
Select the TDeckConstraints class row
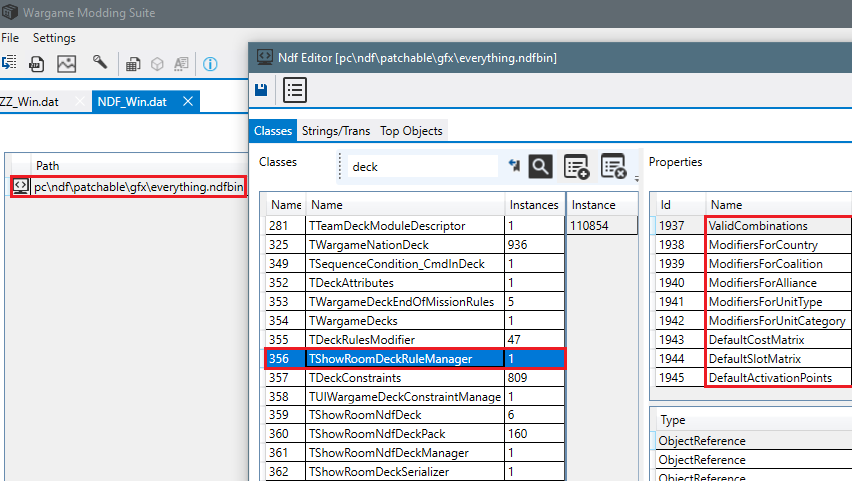(x=415, y=378)
